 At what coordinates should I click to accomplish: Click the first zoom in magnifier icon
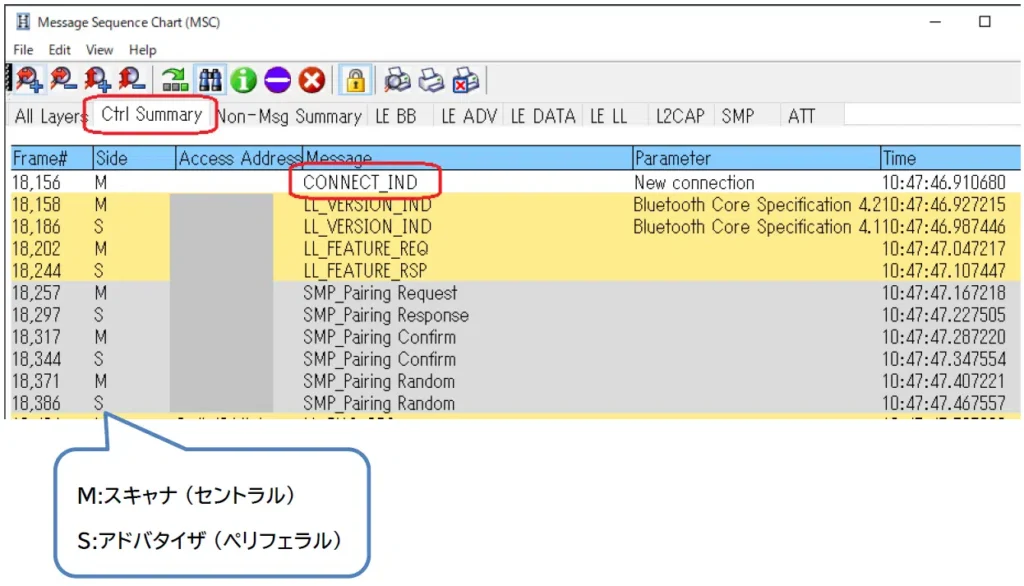coord(27,80)
